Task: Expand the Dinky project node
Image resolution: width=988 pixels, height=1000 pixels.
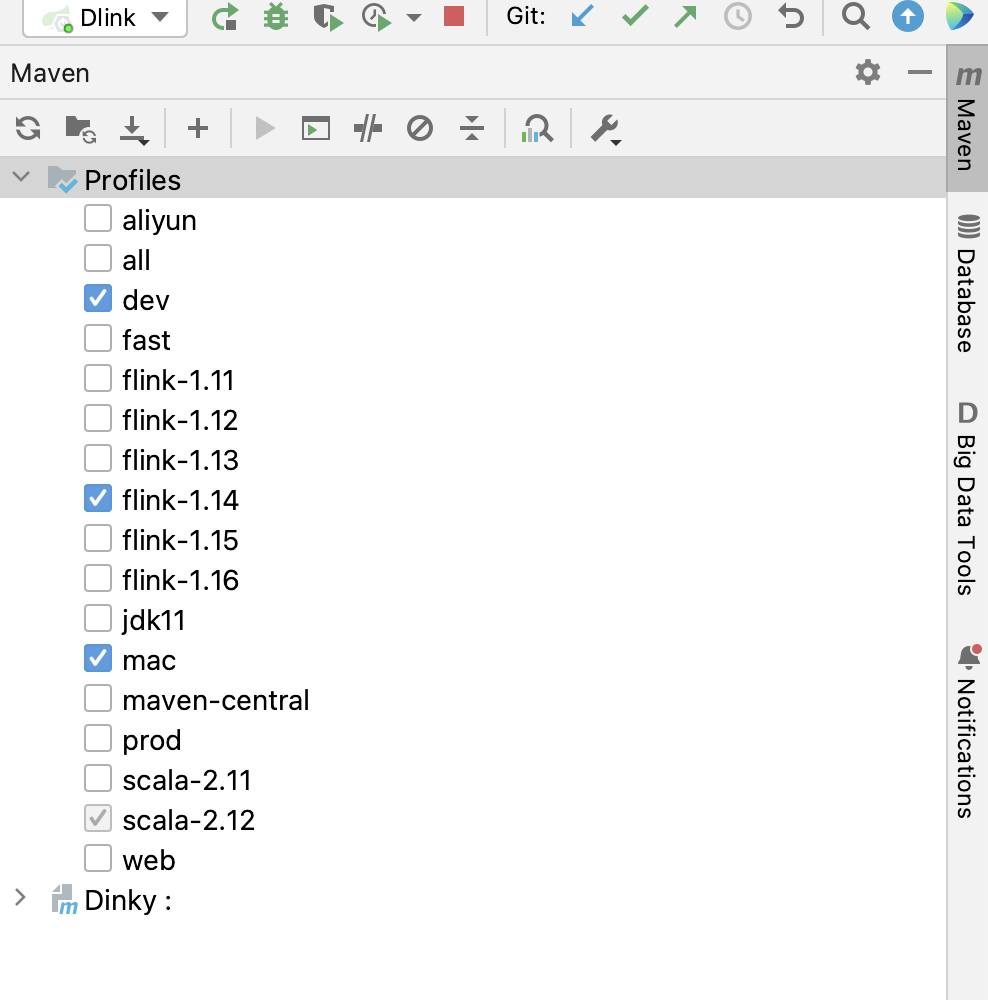Action: pyautogui.click(x=22, y=898)
